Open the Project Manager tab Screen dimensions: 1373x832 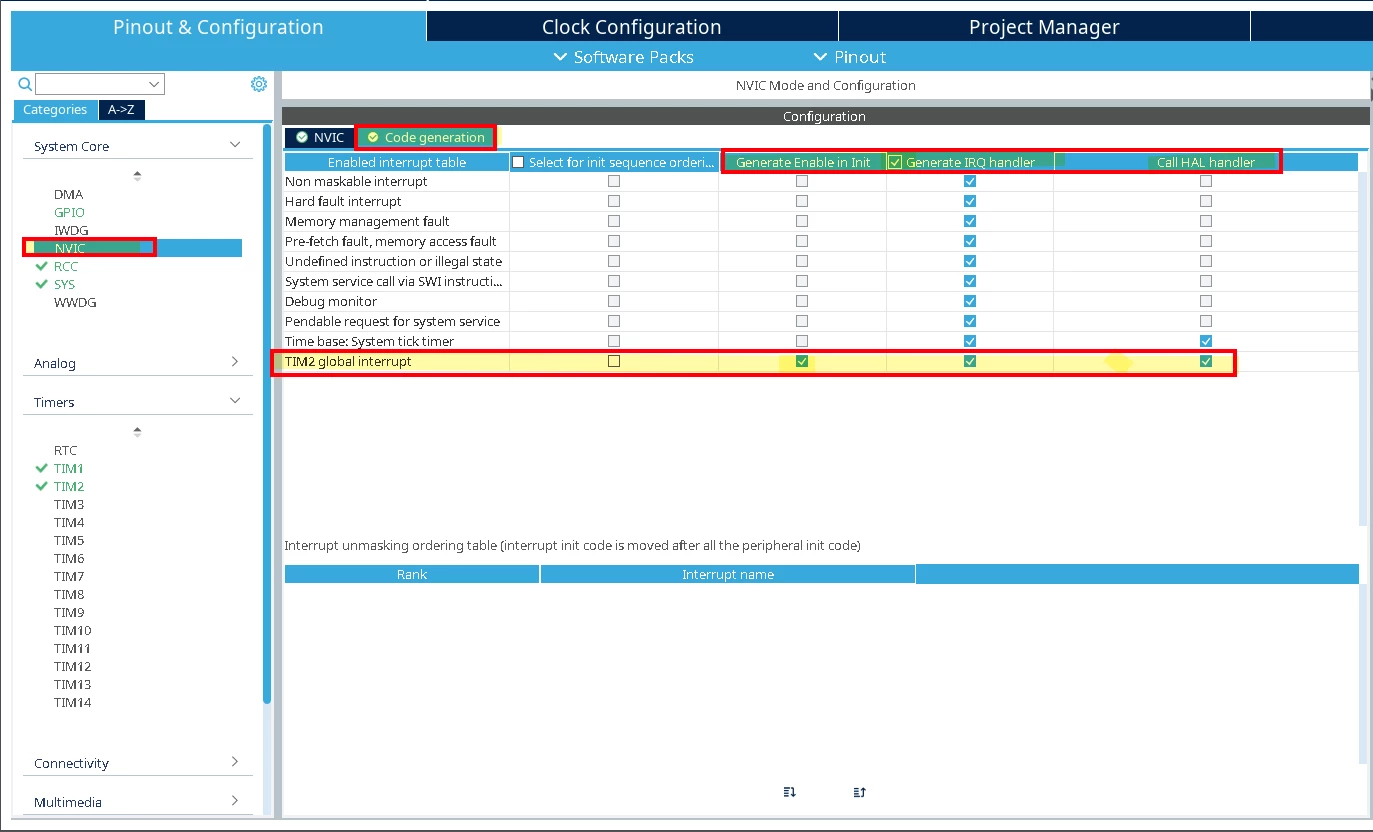coord(1044,27)
